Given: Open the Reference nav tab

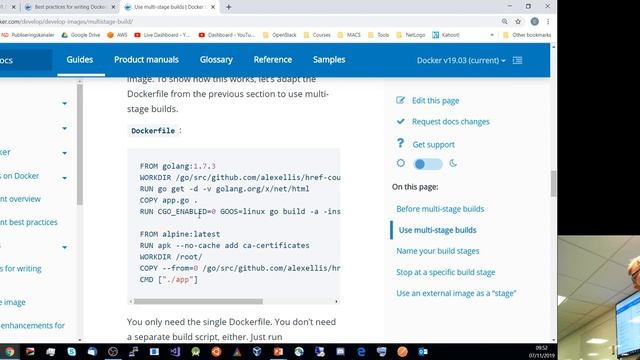Looking at the screenshot, I should (273, 60).
